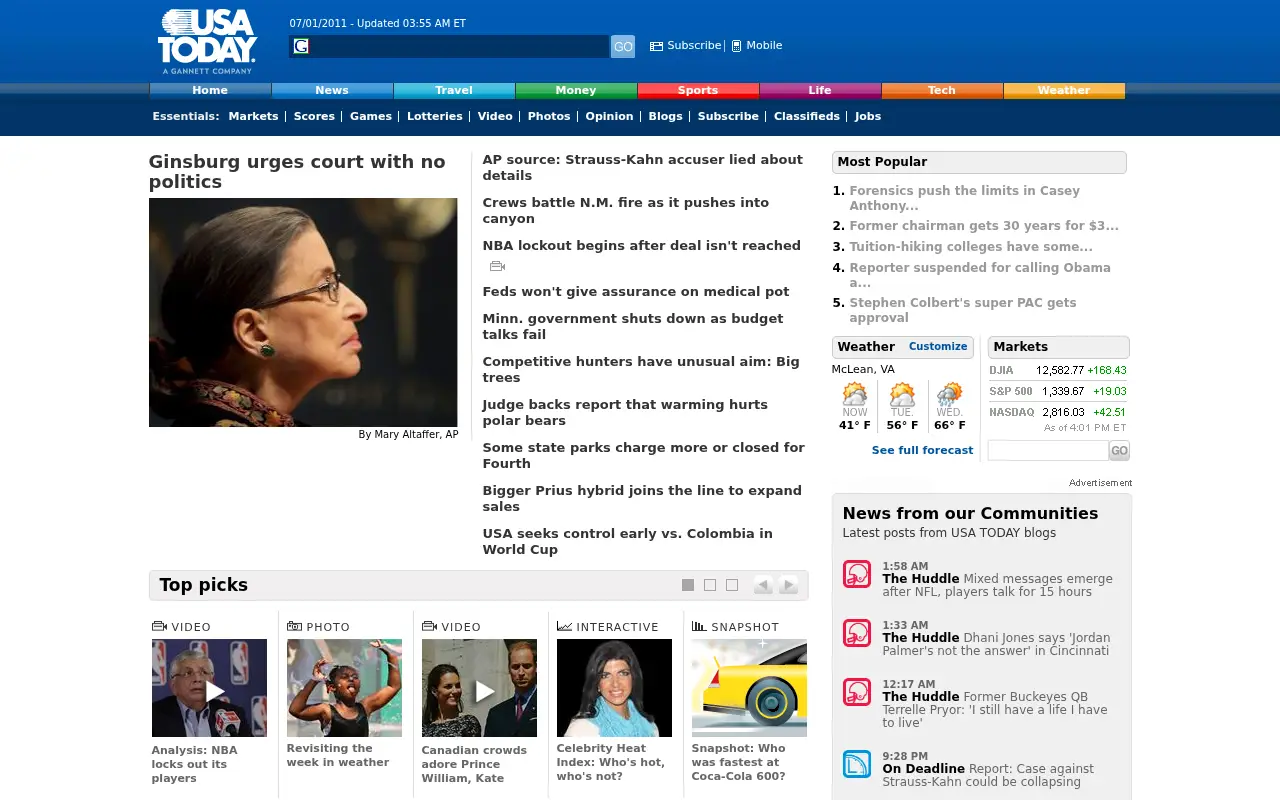Click the USA Today logo
The width and height of the screenshot is (1280, 800).
[207, 42]
